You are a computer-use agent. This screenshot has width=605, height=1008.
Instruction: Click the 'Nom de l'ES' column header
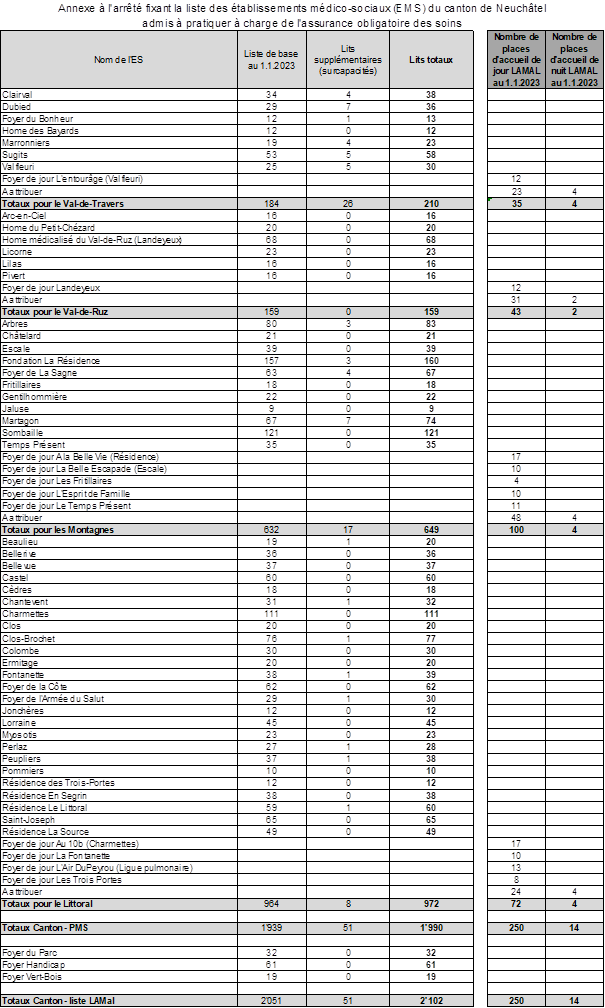(119, 60)
